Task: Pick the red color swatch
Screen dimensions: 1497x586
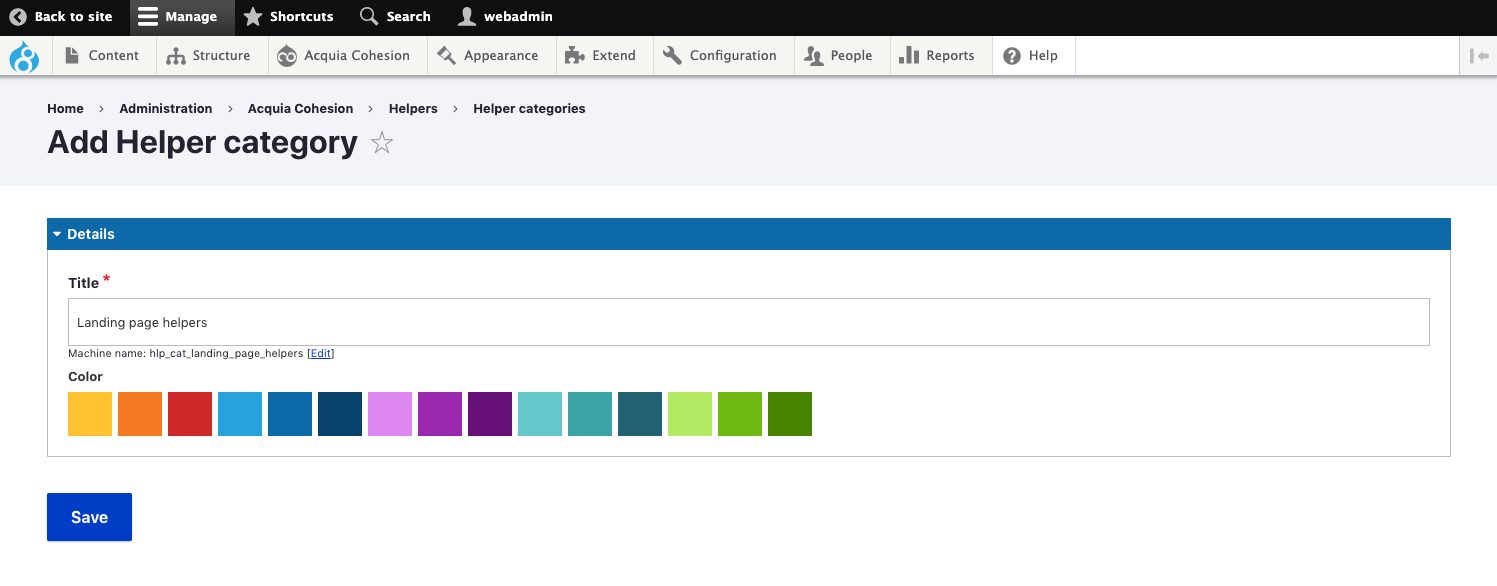Action: [190, 414]
